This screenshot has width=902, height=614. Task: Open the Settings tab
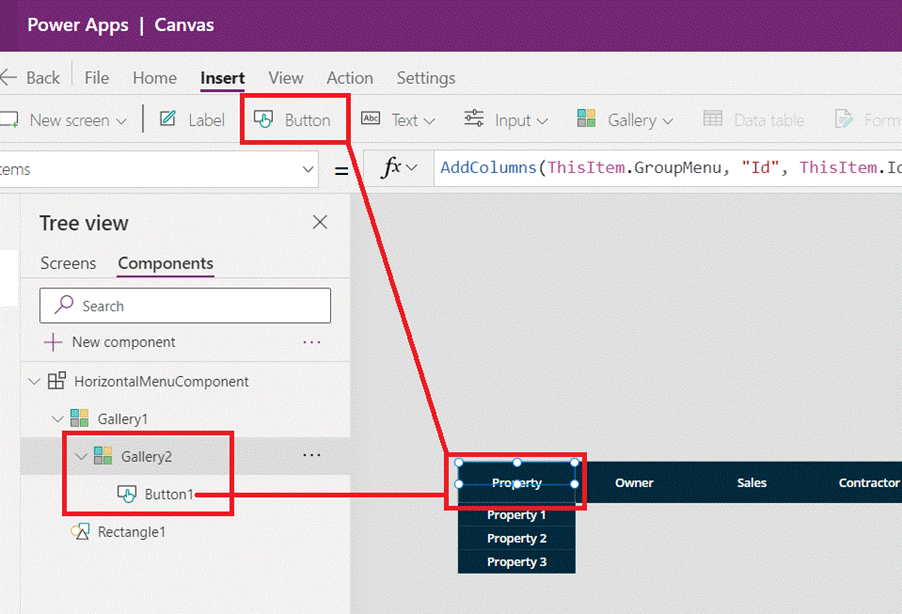[x=426, y=78]
